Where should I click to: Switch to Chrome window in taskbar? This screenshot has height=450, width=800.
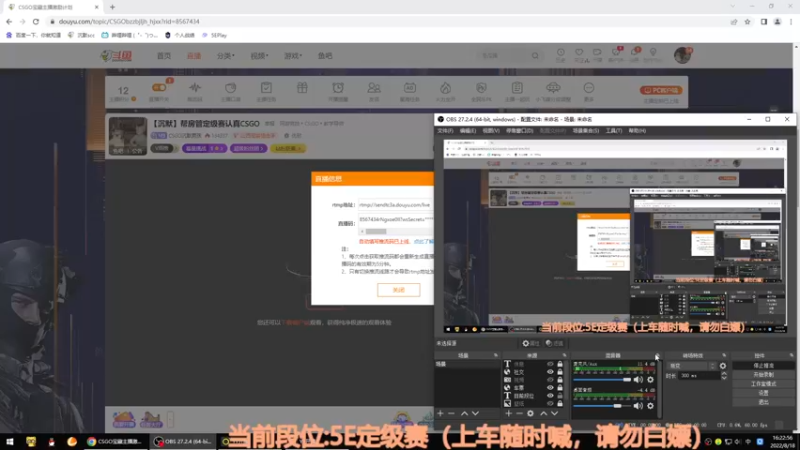pyautogui.click(x=115, y=441)
